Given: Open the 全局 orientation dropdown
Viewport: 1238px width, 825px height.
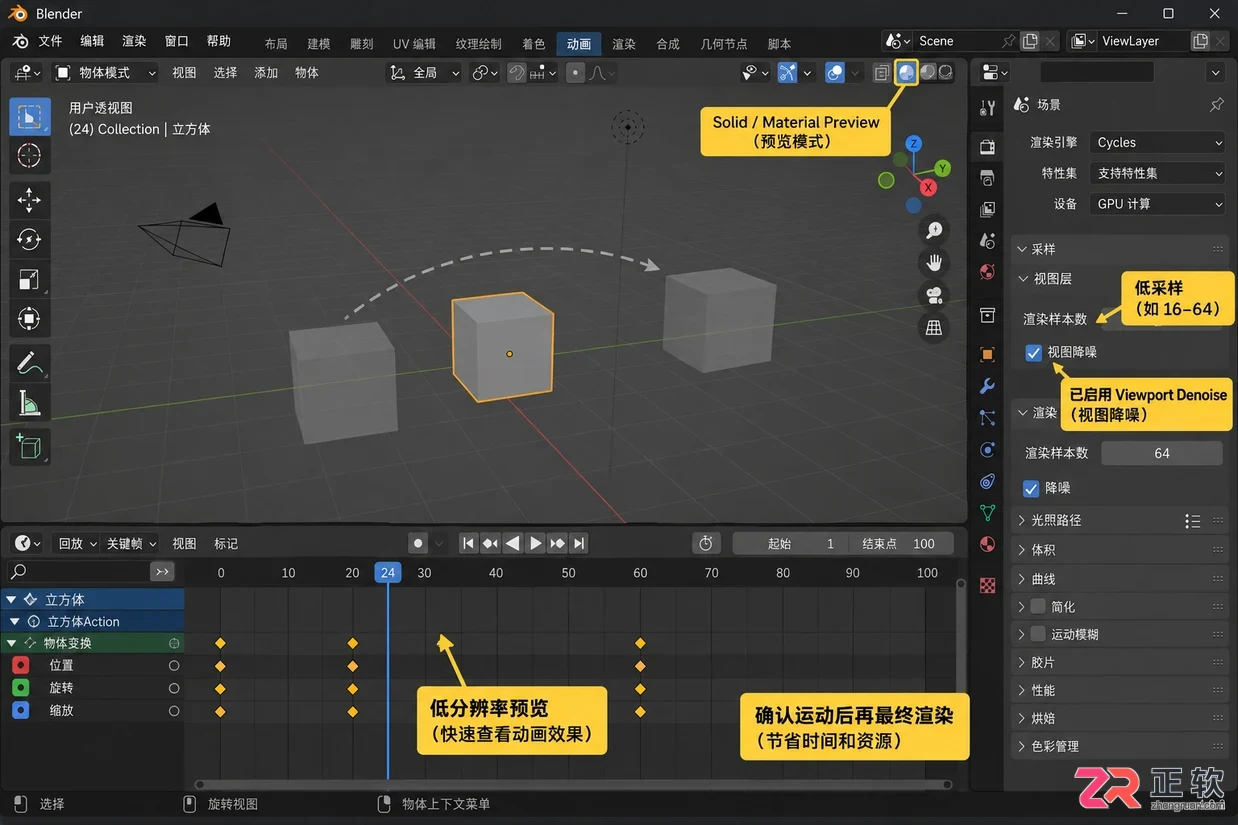Looking at the screenshot, I should pos(425,72).
